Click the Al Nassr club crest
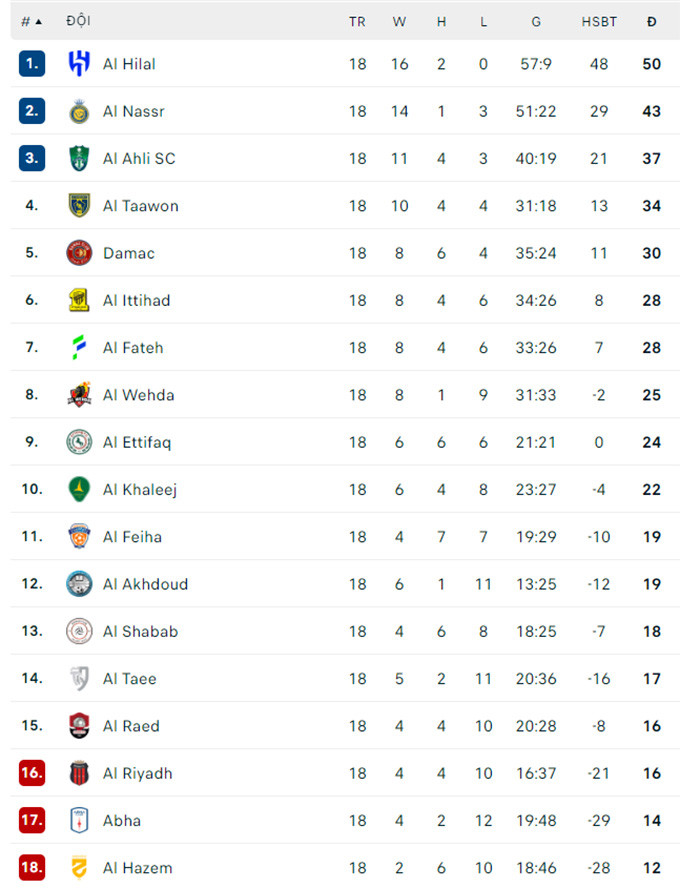 pyautogui.click(x=79, y=111)
